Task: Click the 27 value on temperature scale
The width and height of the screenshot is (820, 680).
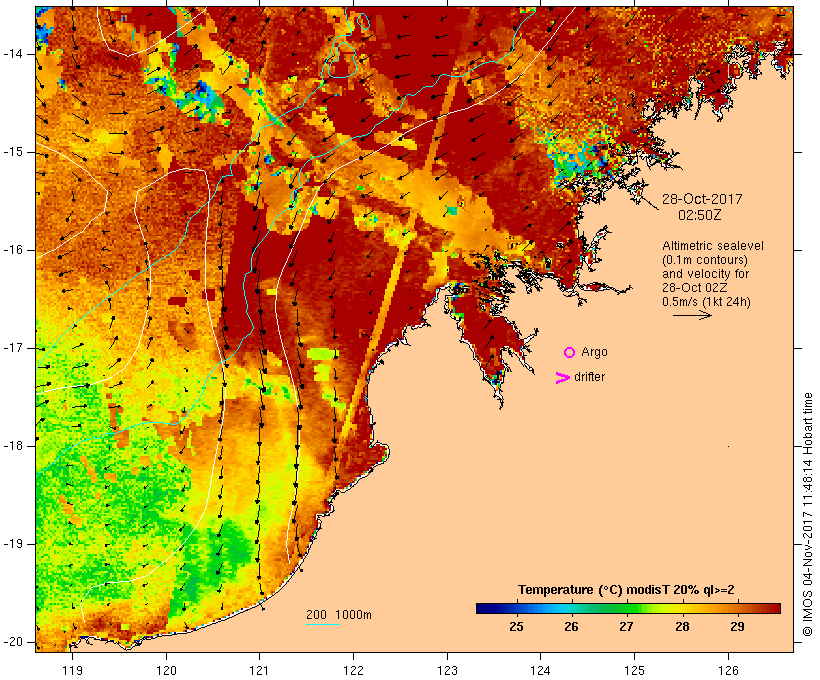Action: click(x=627, y=627)
